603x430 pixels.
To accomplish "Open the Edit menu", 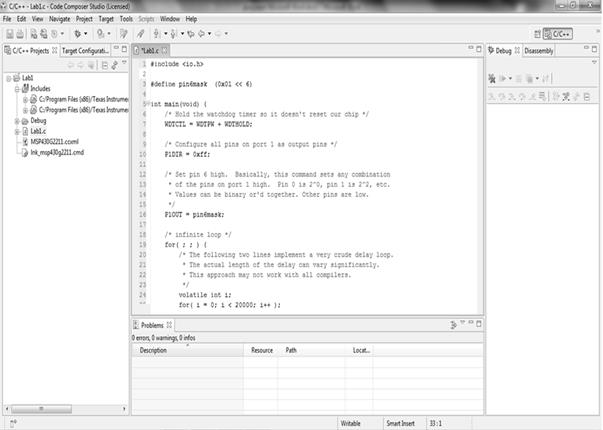I will pyautogui.click(x=21, y=19).
